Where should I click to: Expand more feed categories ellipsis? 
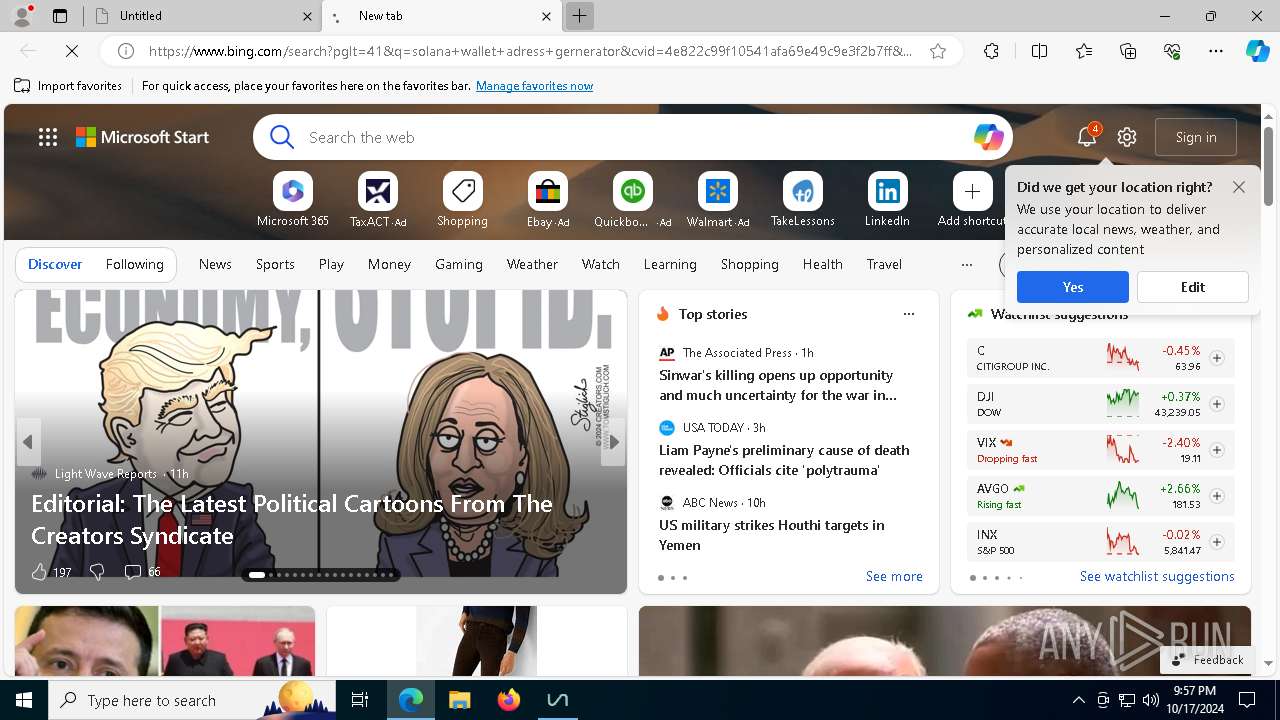[966, 265]
